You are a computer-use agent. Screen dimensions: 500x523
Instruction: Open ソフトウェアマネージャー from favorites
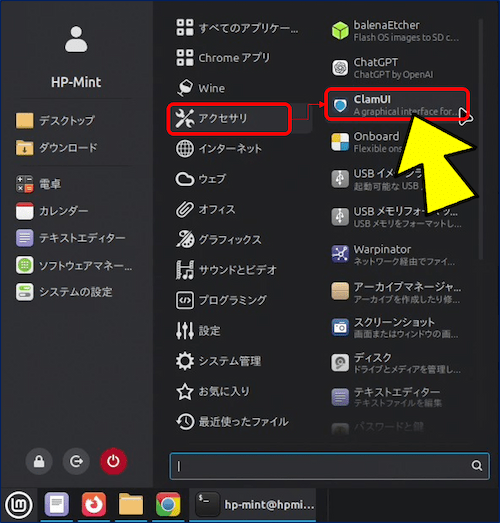74,266
